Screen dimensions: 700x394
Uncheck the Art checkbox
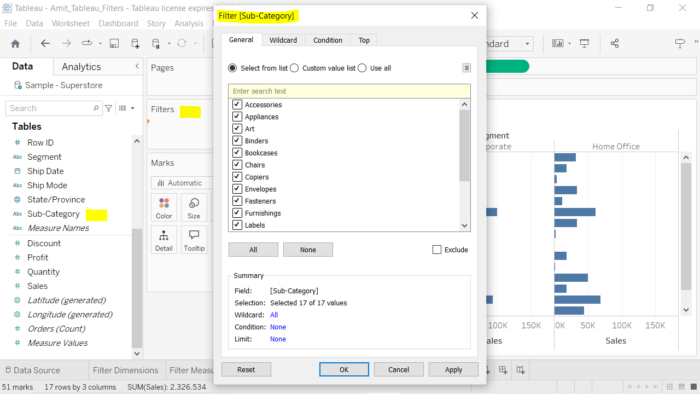(x=237, y=129)
